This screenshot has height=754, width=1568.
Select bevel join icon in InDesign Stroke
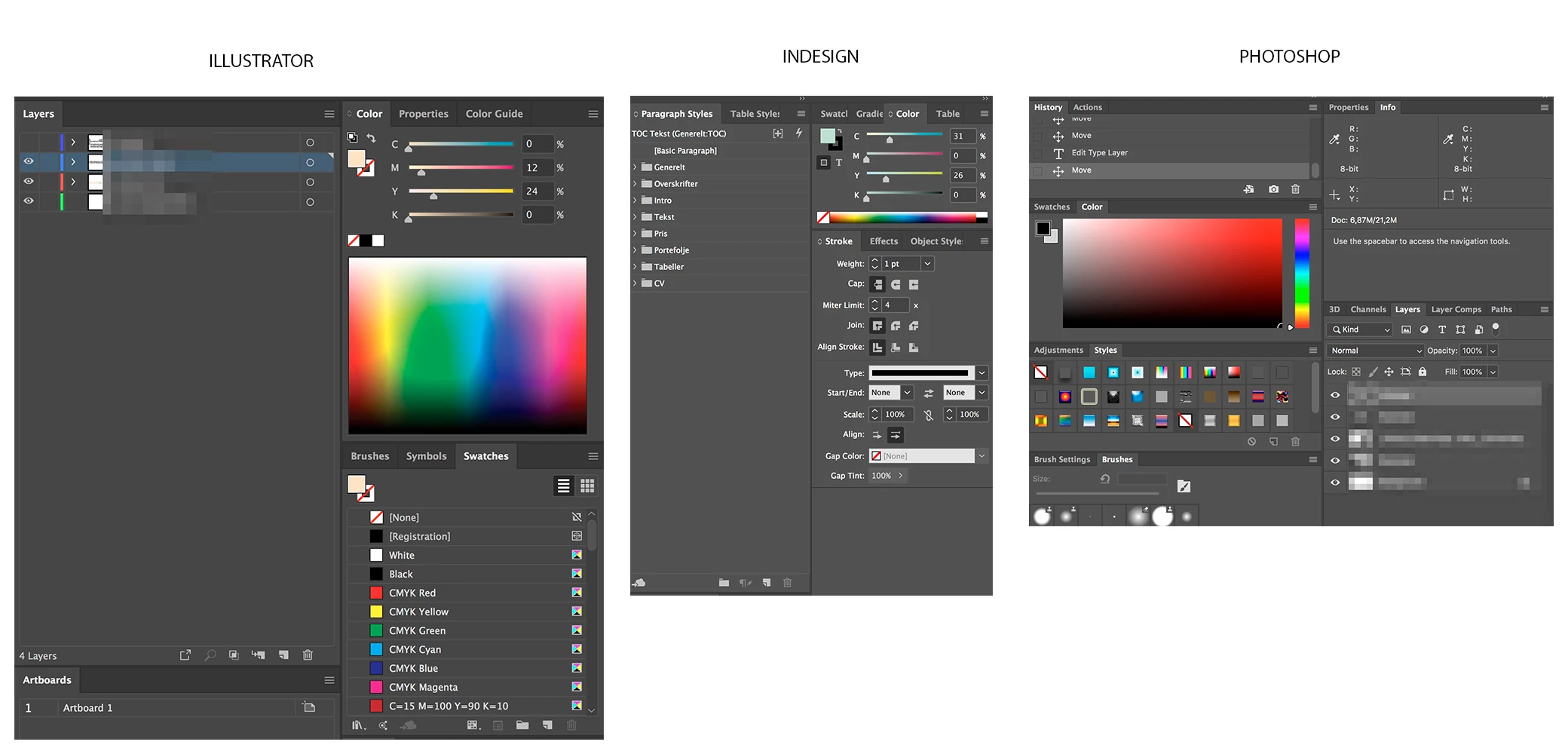point(914,326)
